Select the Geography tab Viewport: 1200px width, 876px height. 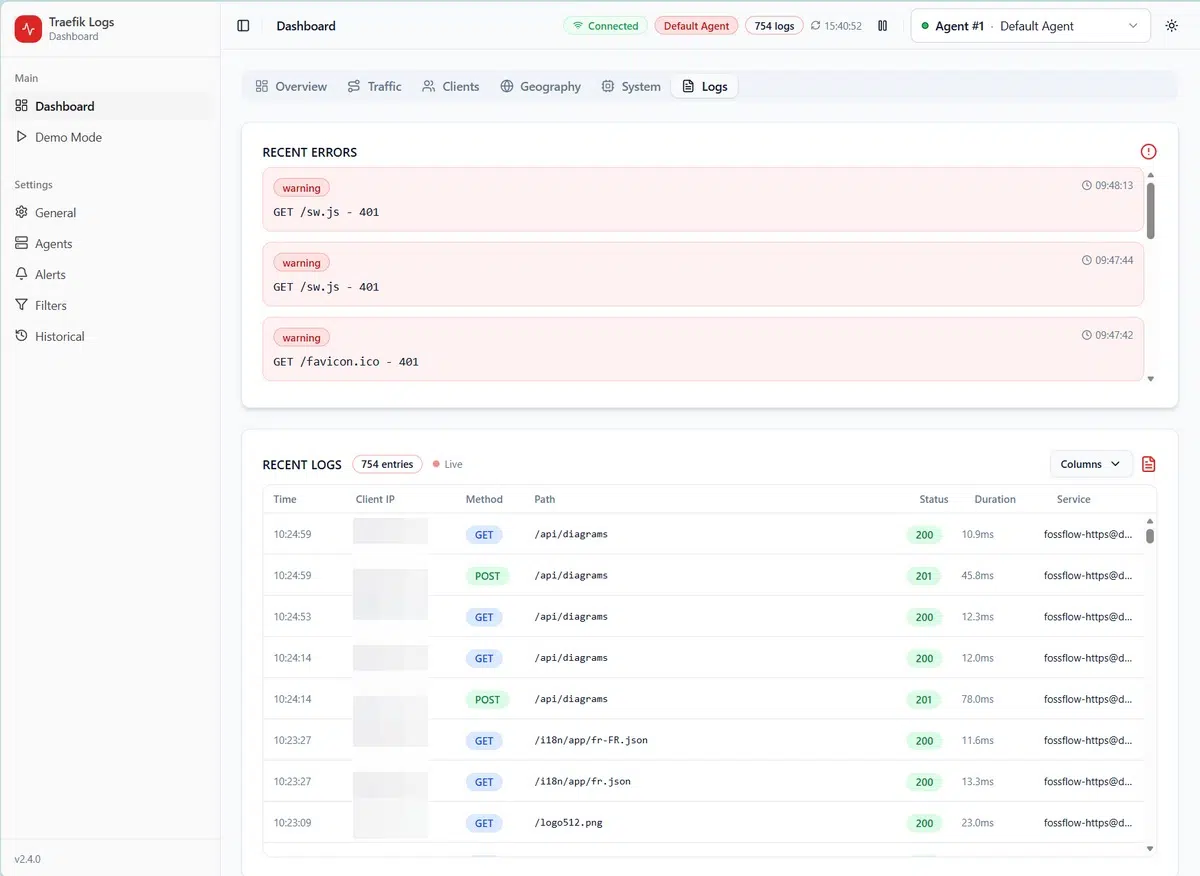tap(540, 87)
